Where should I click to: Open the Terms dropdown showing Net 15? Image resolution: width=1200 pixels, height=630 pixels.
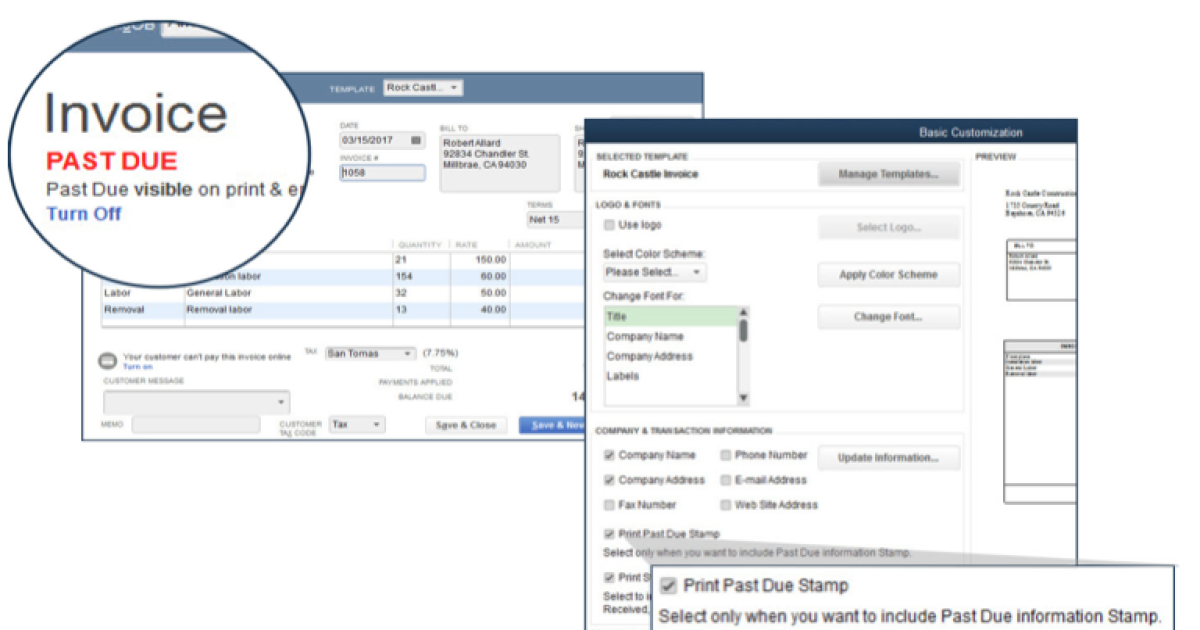[554, 220]
